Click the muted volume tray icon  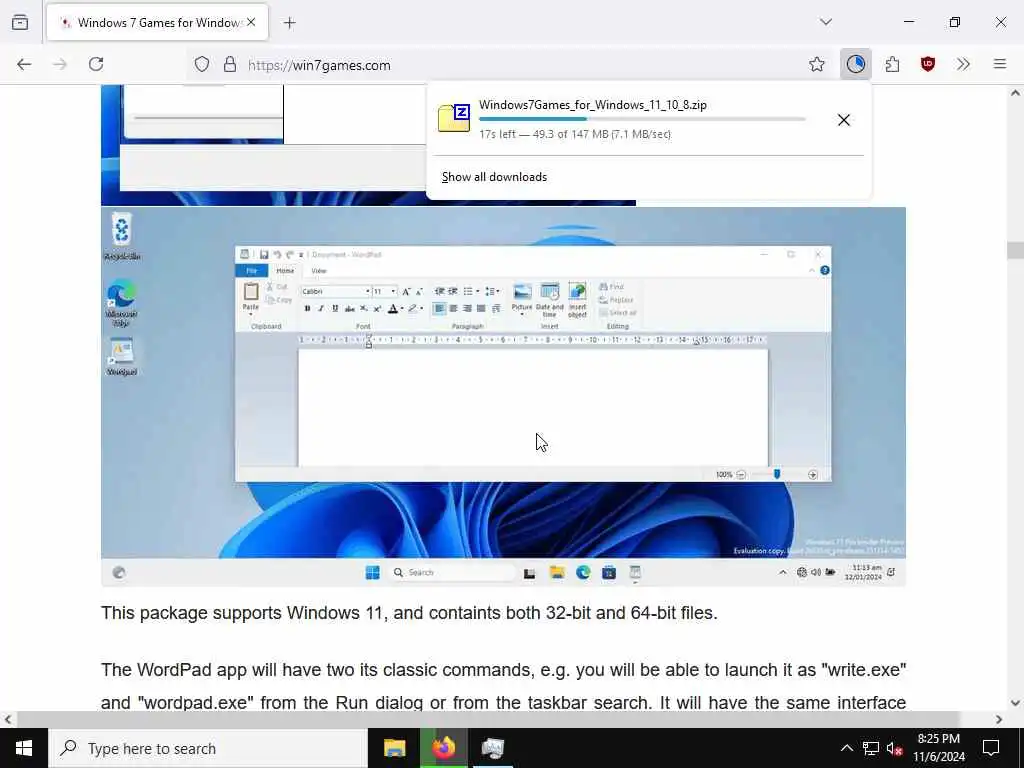pos(895,748)
